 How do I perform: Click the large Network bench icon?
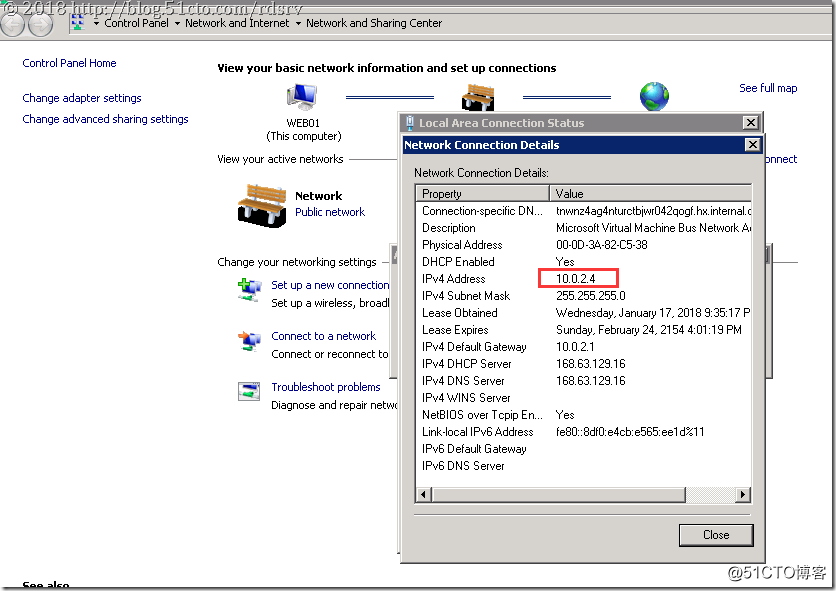coord(262,205)
